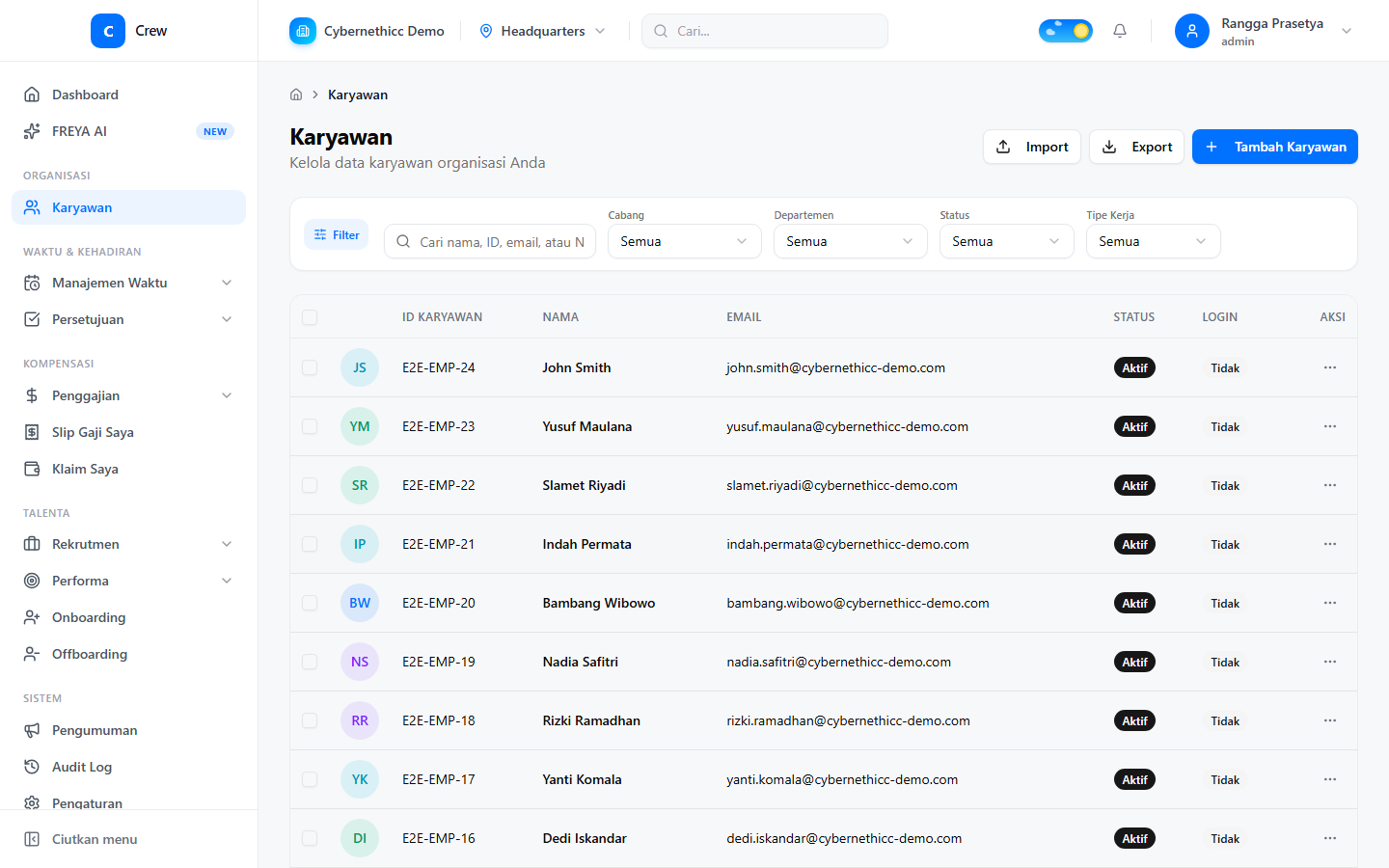Open the Tipe Kerja dropdown

click(x=1154, y=241)
